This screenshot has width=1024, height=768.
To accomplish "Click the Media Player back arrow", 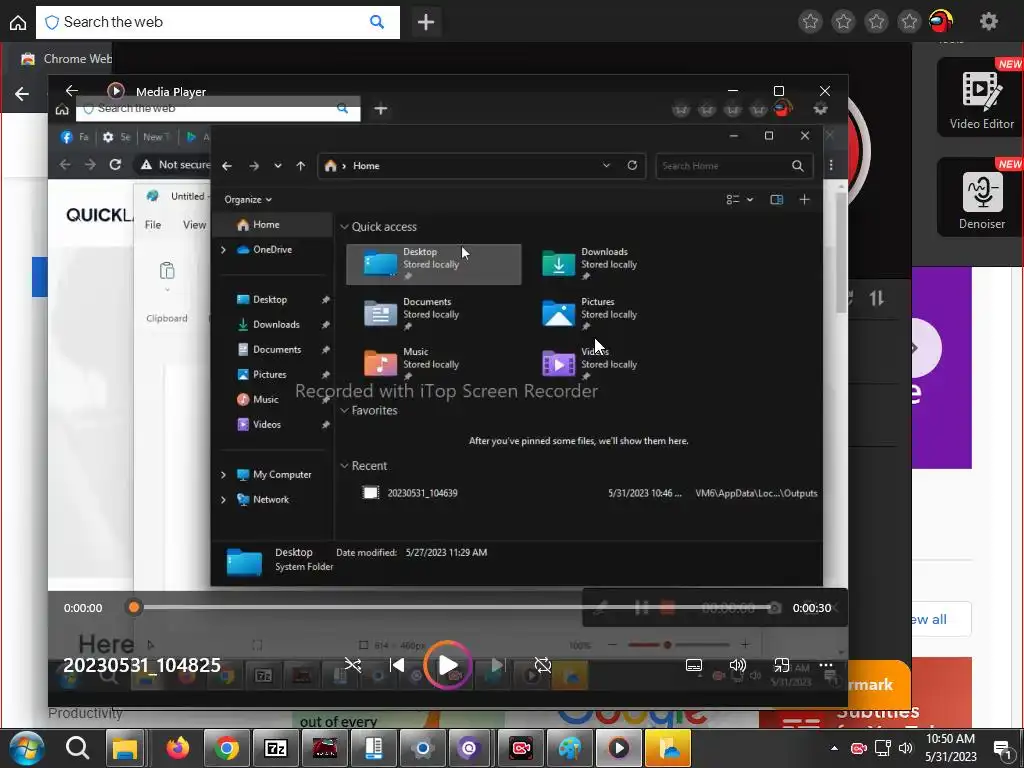I will click(72, 91).
